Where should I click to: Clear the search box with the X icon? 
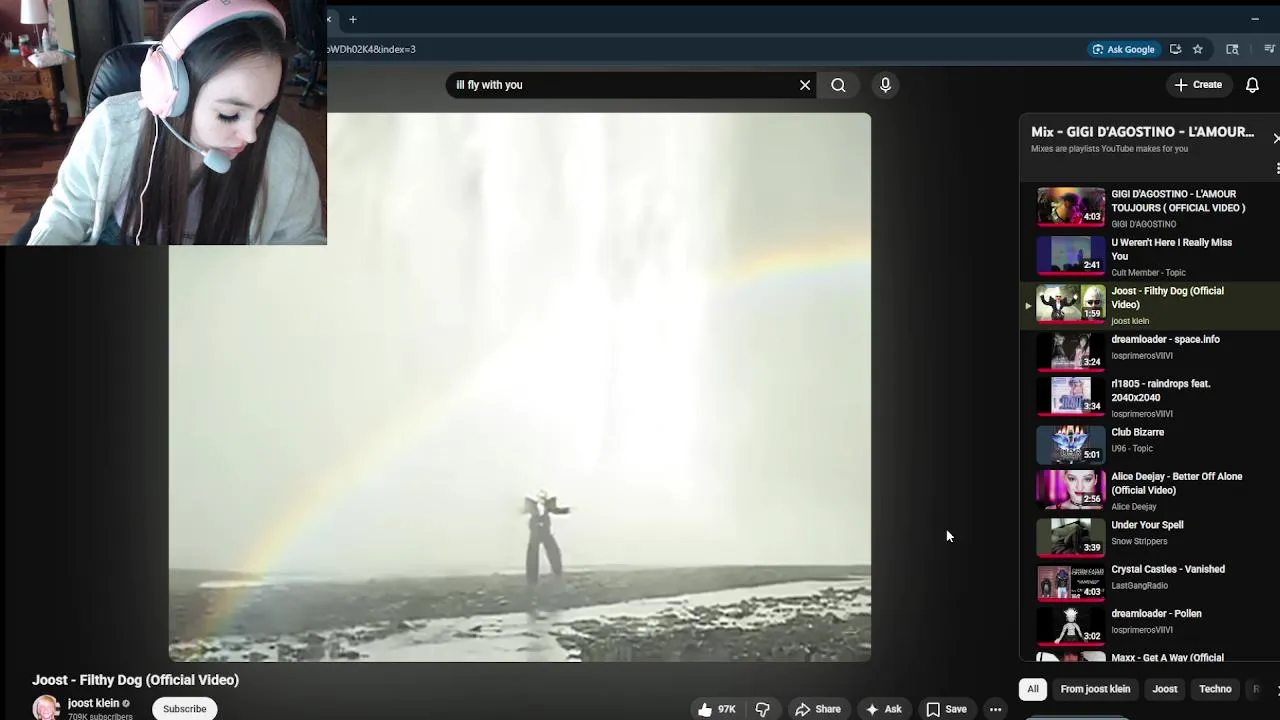click(x=805, y=85)
